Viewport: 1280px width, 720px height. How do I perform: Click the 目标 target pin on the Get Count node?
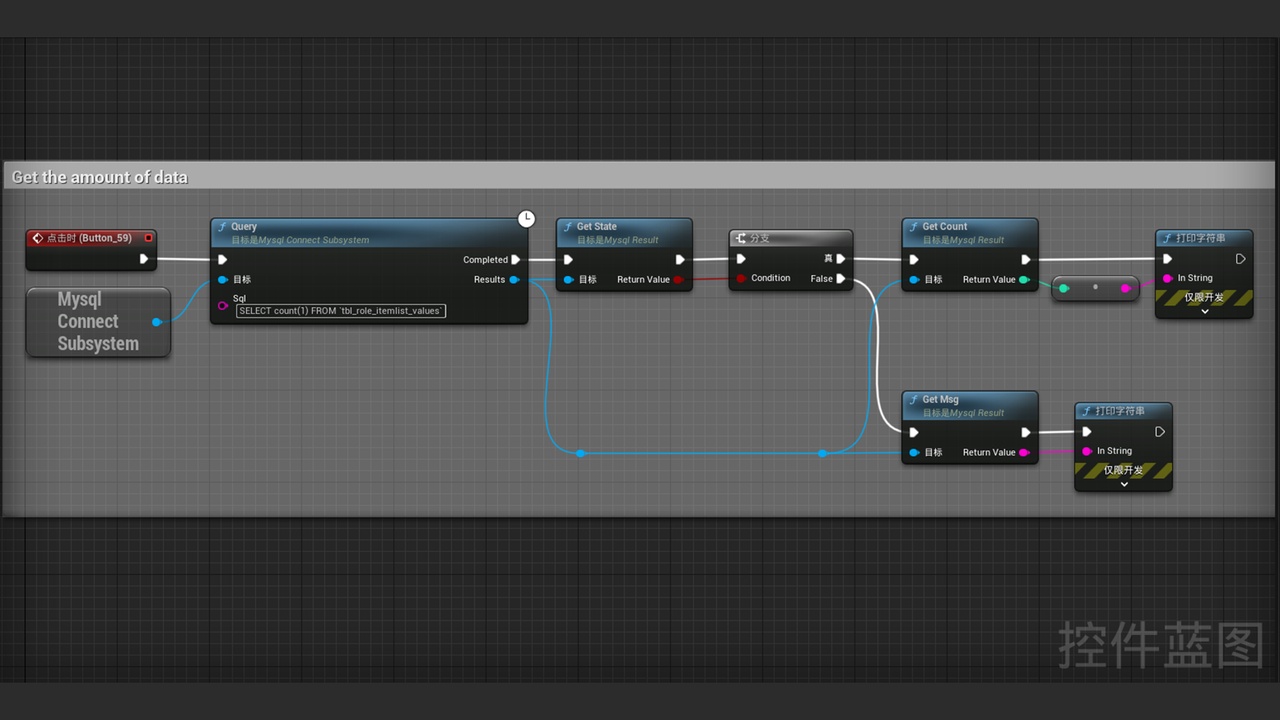(914, 280)
